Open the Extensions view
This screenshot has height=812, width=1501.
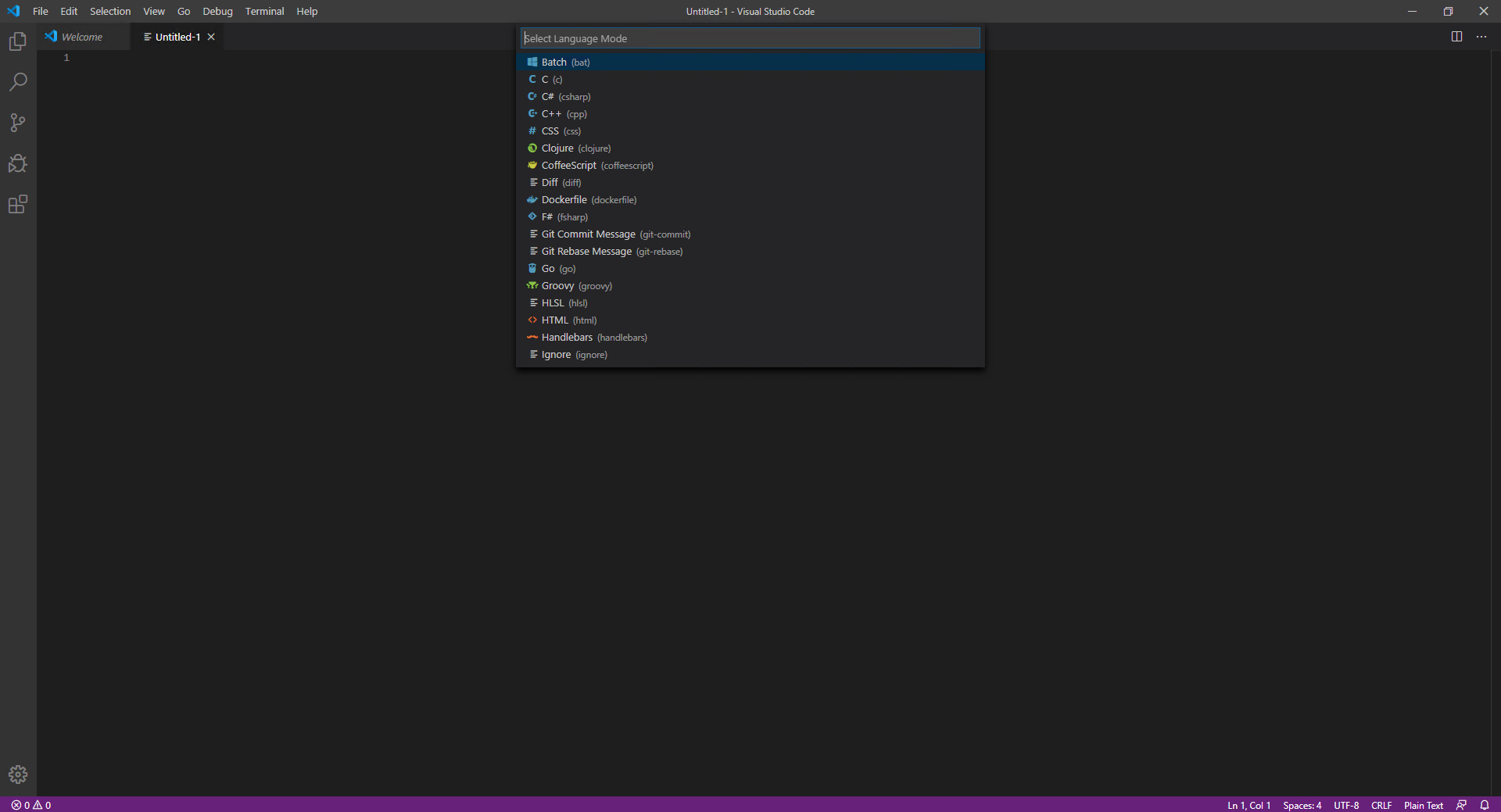17,204
